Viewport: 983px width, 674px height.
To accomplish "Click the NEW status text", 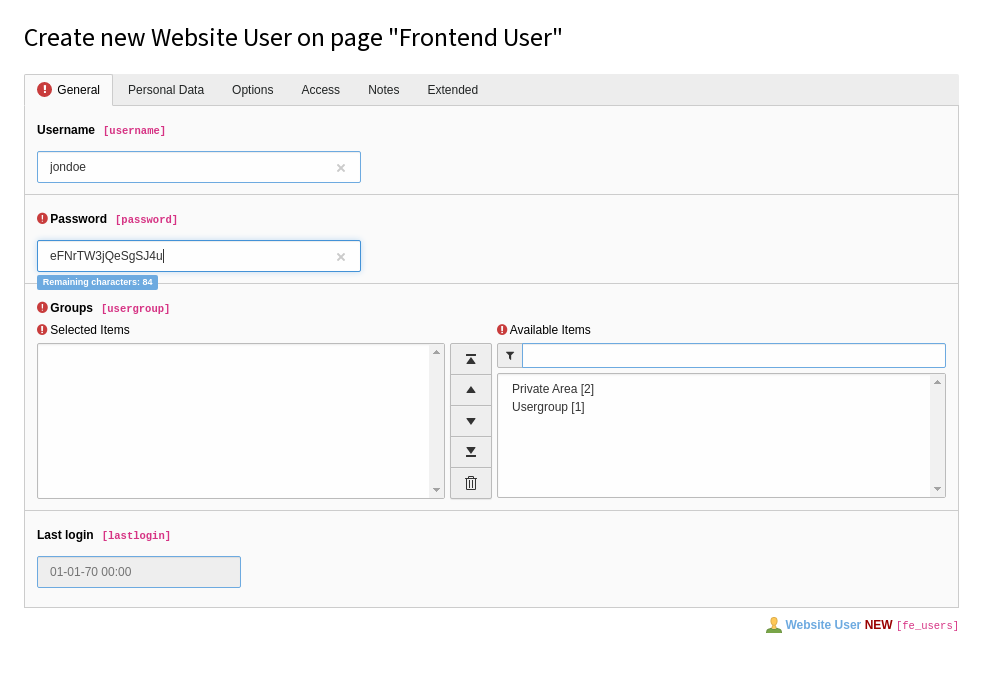I will pos(878,625).
